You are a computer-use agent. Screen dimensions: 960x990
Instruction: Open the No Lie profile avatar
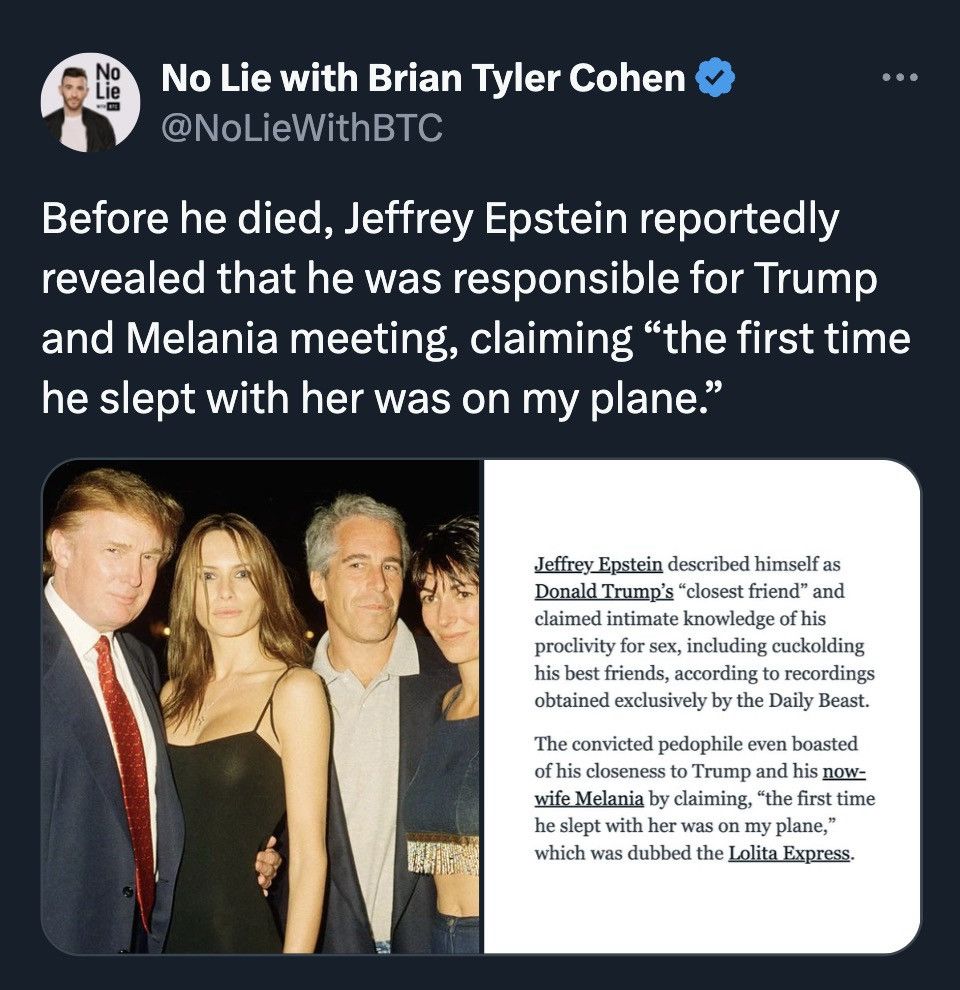(90, 102)
